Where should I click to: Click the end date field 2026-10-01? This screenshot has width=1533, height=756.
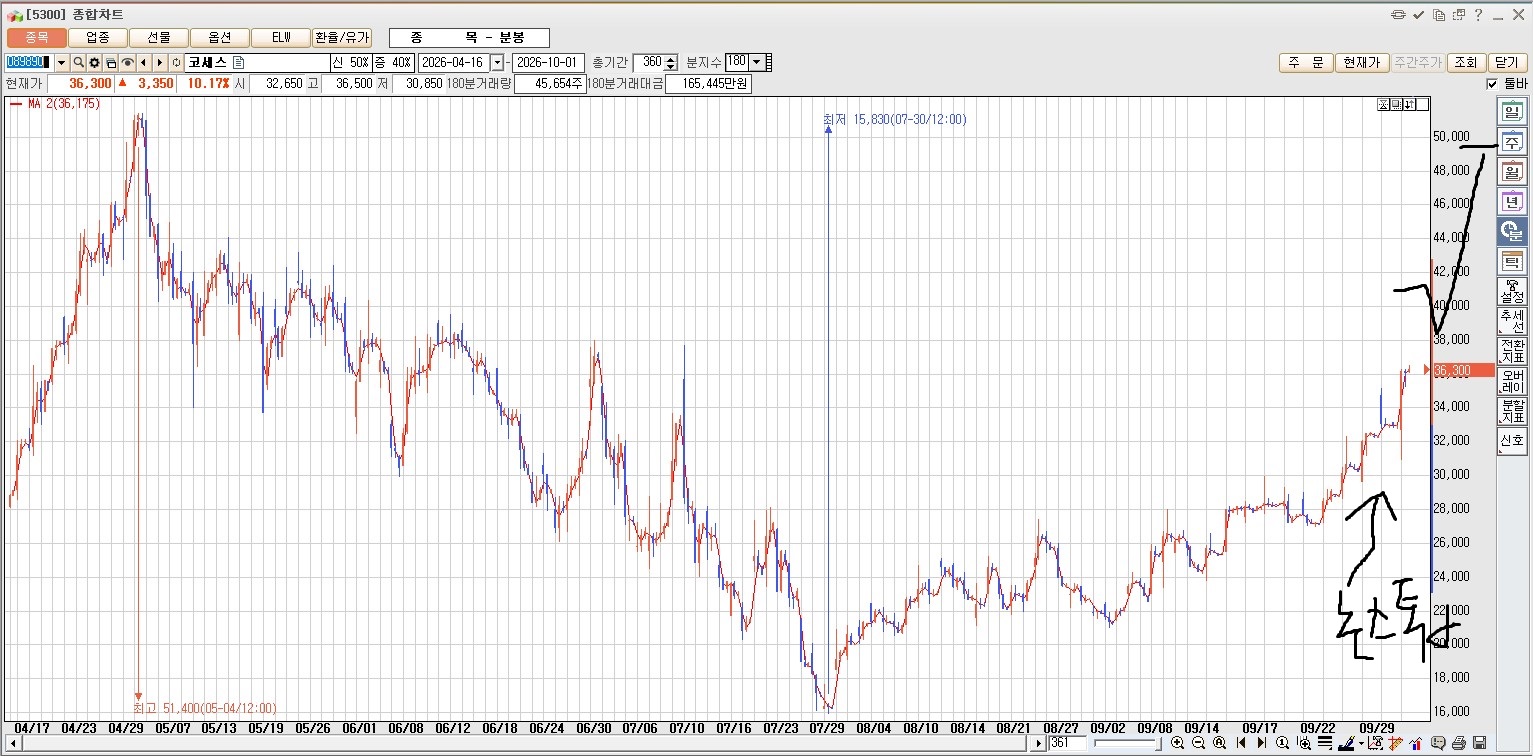tap(548, 62)
